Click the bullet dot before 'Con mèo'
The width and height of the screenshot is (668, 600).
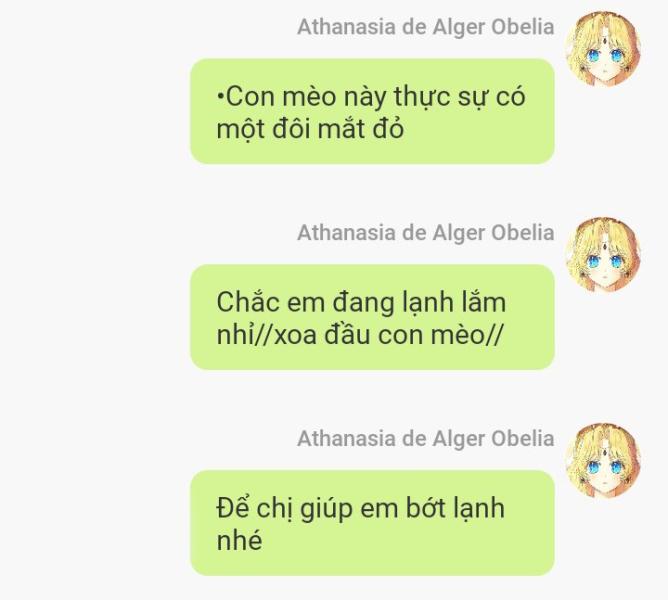coord(220,97)
